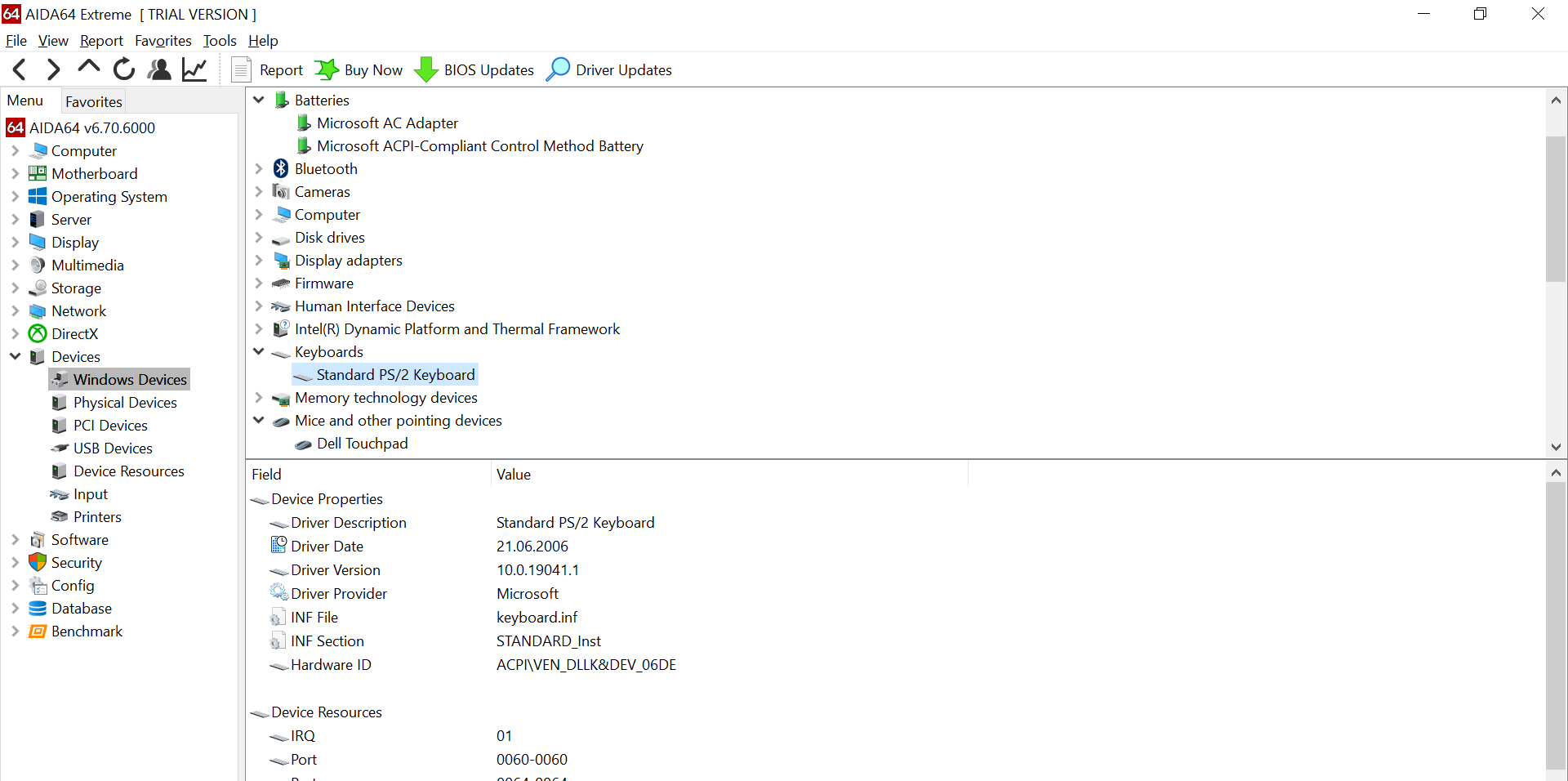Select Physical Devices in the sidebar
The width and height of the screenshot is (1568, 781).
point(125,402)
